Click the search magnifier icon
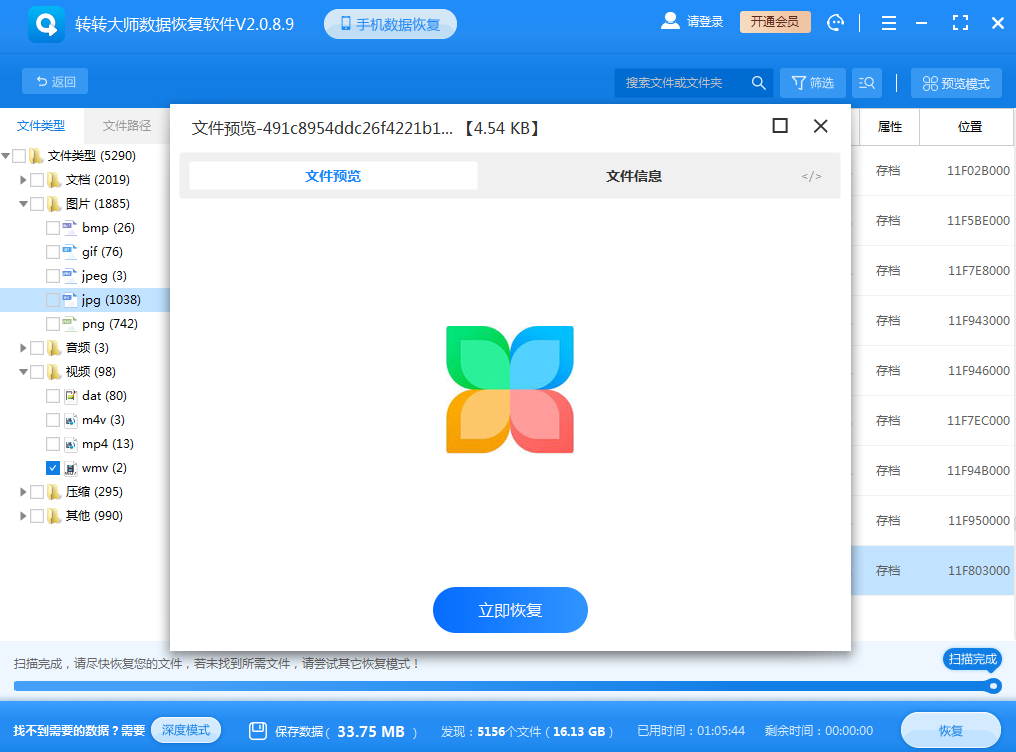 pos(759,83)
